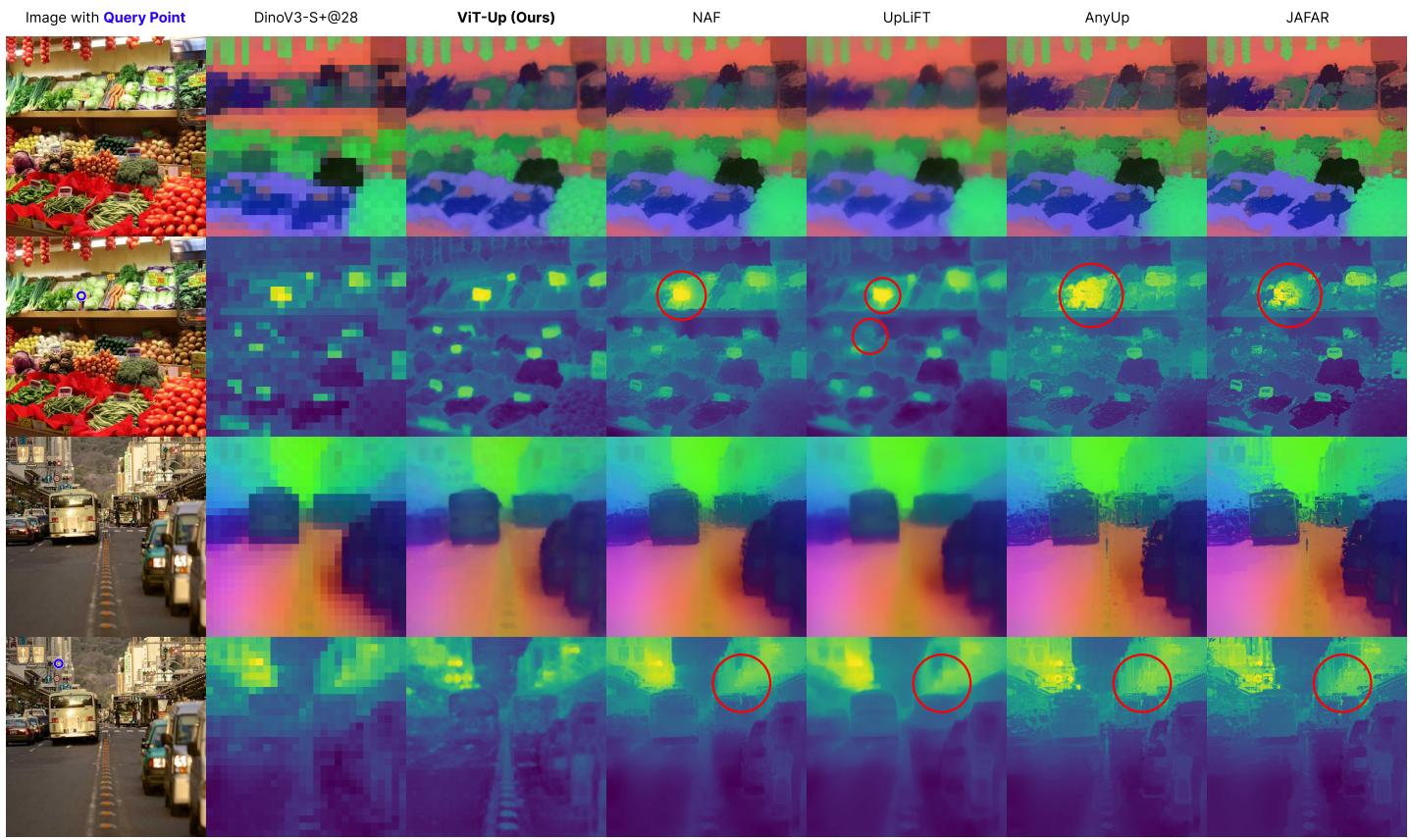Select the bold "ViT-Up (Ours)" label
This screenshot has height=840, width=1410.
pos(505,18)
